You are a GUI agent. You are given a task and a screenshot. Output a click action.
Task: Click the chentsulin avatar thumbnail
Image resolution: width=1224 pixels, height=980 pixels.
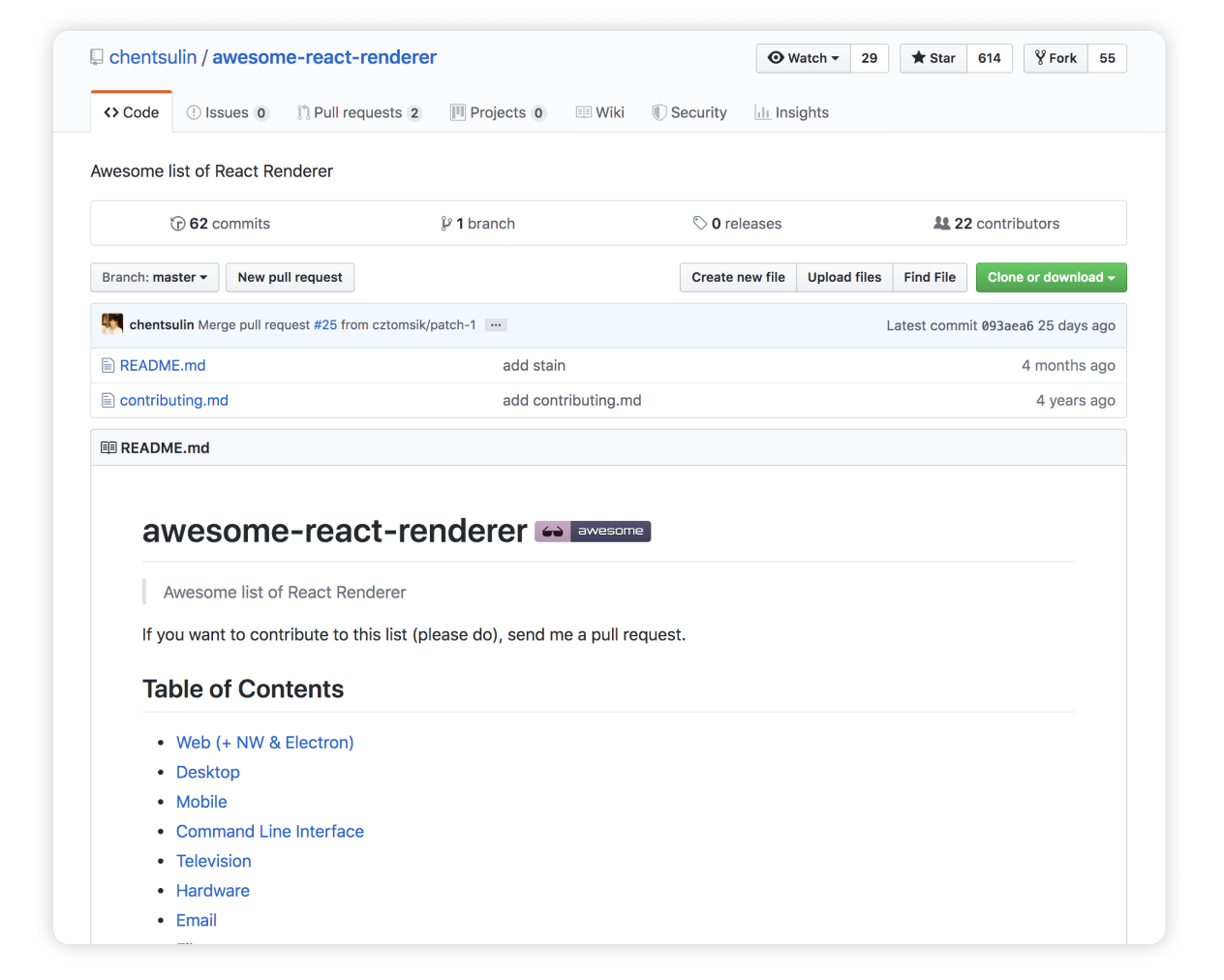click(x=112, y=324)
